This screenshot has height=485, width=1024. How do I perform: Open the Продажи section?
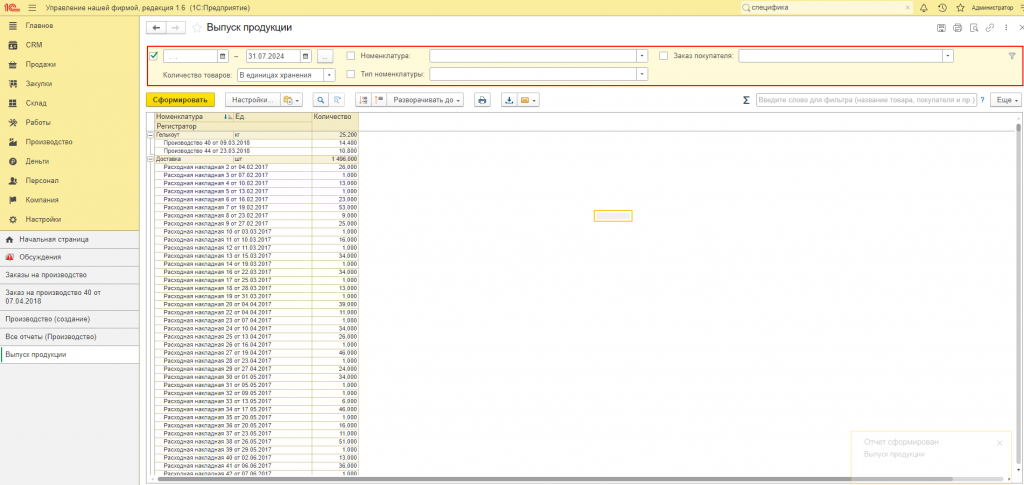click(69, 65)
